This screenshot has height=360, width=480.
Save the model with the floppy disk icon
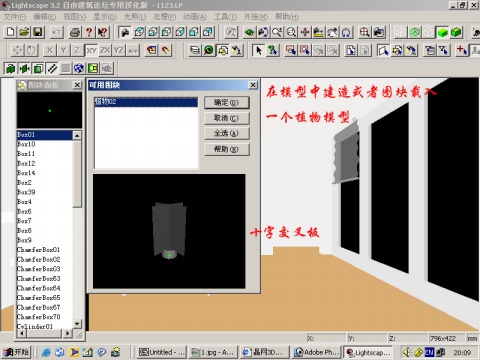pos(38,32)
